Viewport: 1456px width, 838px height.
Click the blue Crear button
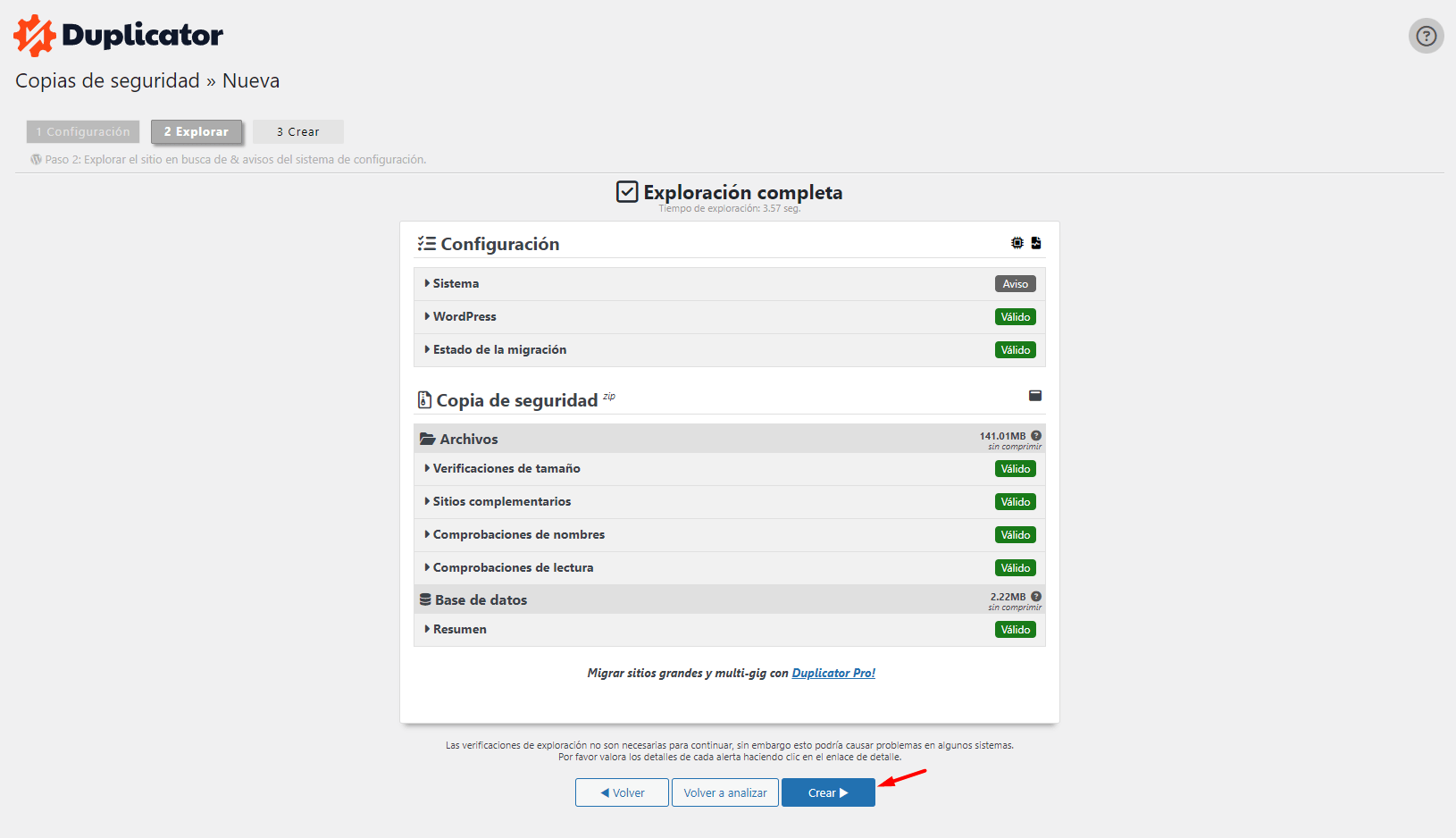click(828, 792)
